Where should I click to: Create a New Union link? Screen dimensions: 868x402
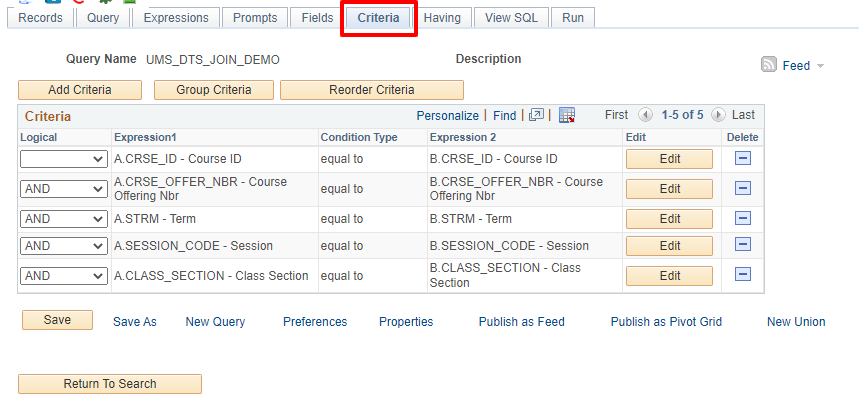point(796,322)
